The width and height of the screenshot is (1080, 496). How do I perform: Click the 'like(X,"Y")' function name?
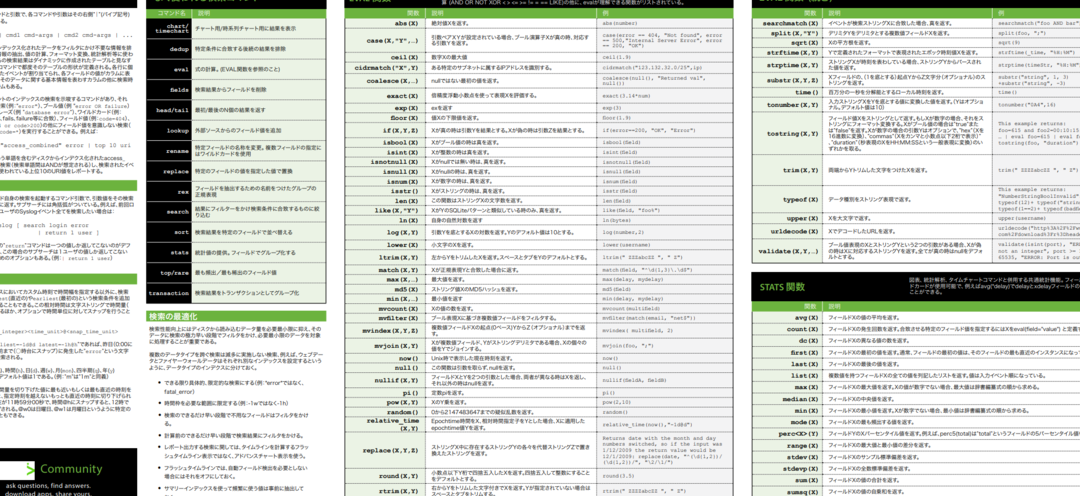click(x=397, y=210)
